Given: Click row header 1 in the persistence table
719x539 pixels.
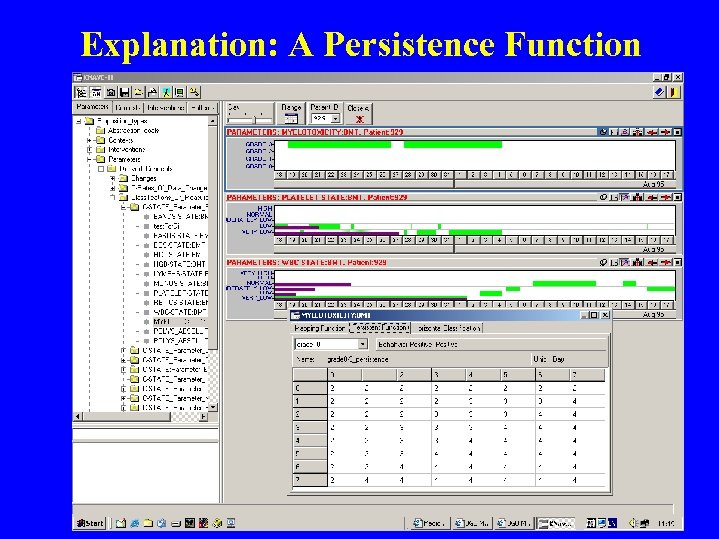Looking at the screenshot, I should (x=310, y=401).
